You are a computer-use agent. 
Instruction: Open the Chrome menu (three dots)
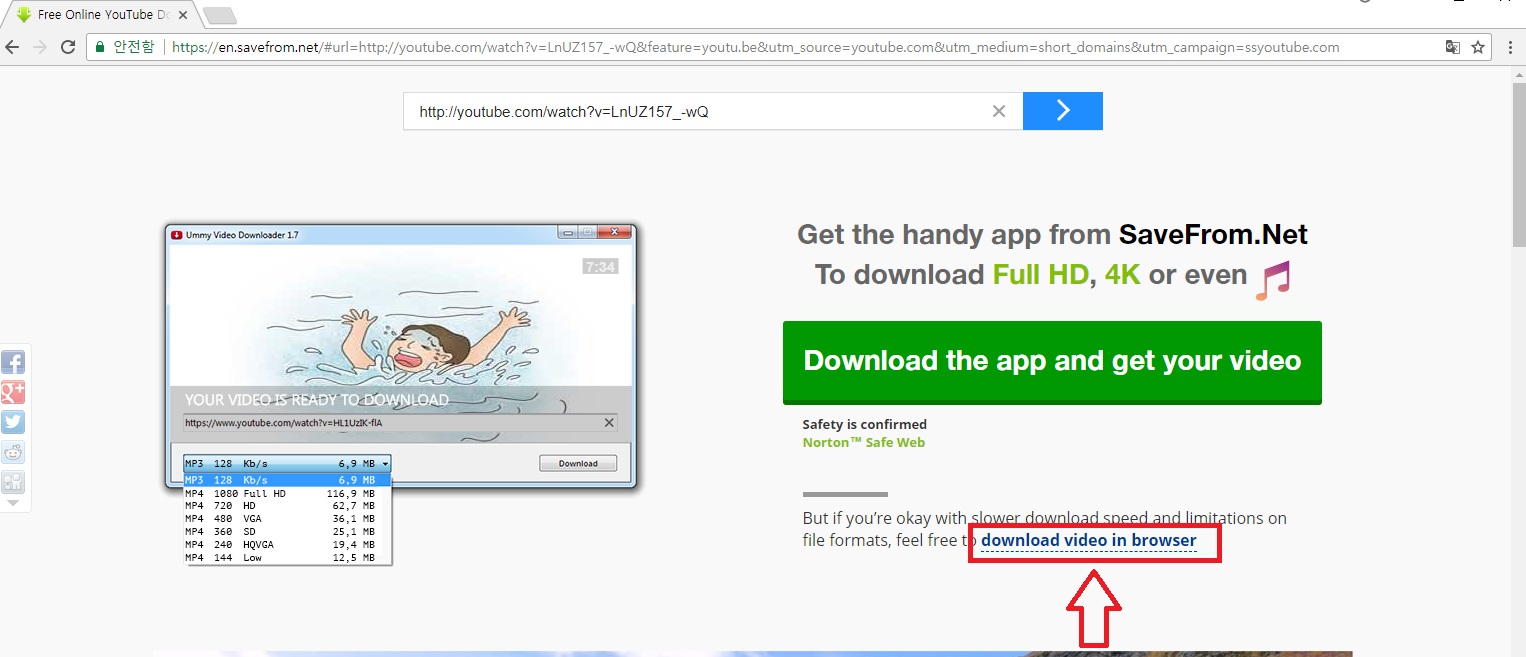point(1510,47)
